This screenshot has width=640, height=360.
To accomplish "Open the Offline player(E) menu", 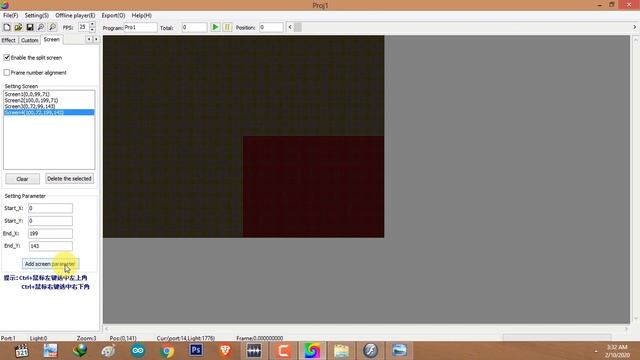I will click(x=75, y=15).
